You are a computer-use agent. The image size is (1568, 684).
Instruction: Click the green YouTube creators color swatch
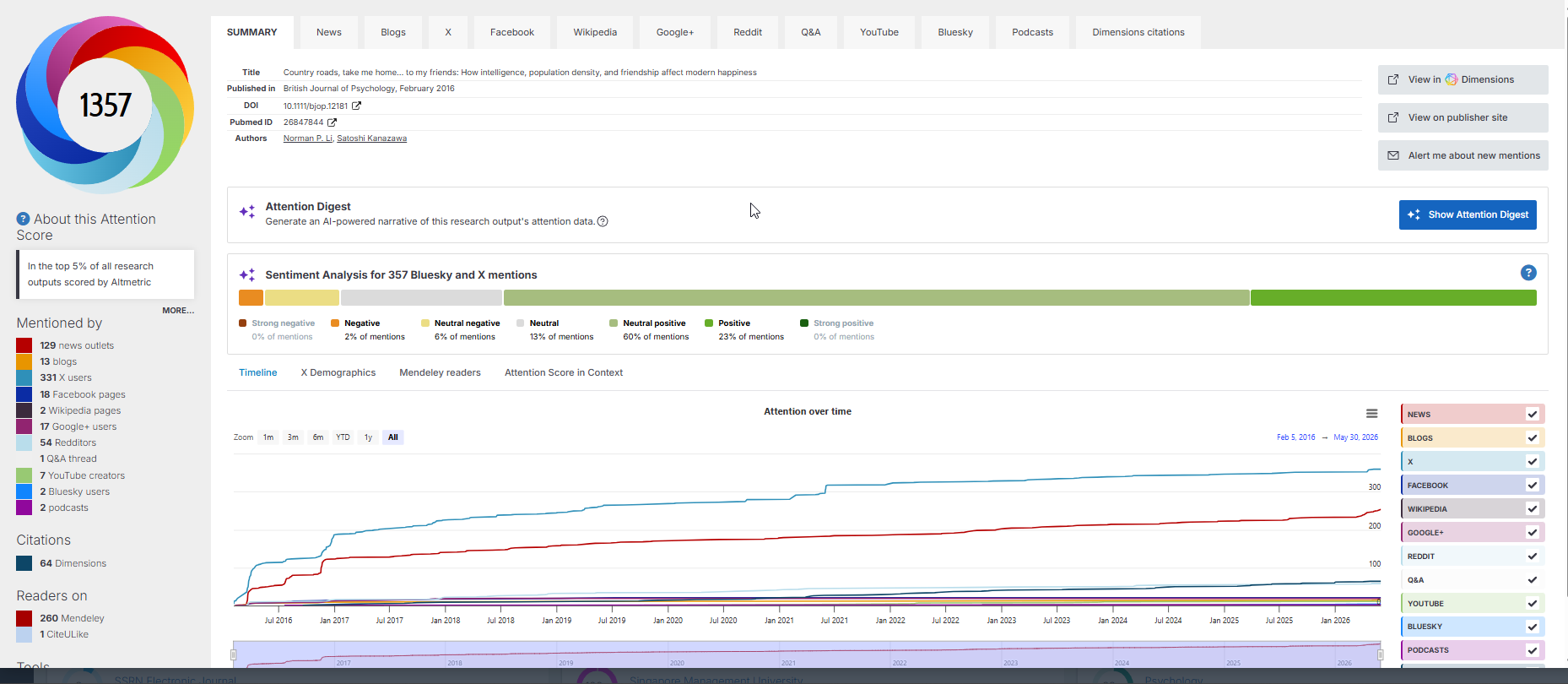pos(24,475)
